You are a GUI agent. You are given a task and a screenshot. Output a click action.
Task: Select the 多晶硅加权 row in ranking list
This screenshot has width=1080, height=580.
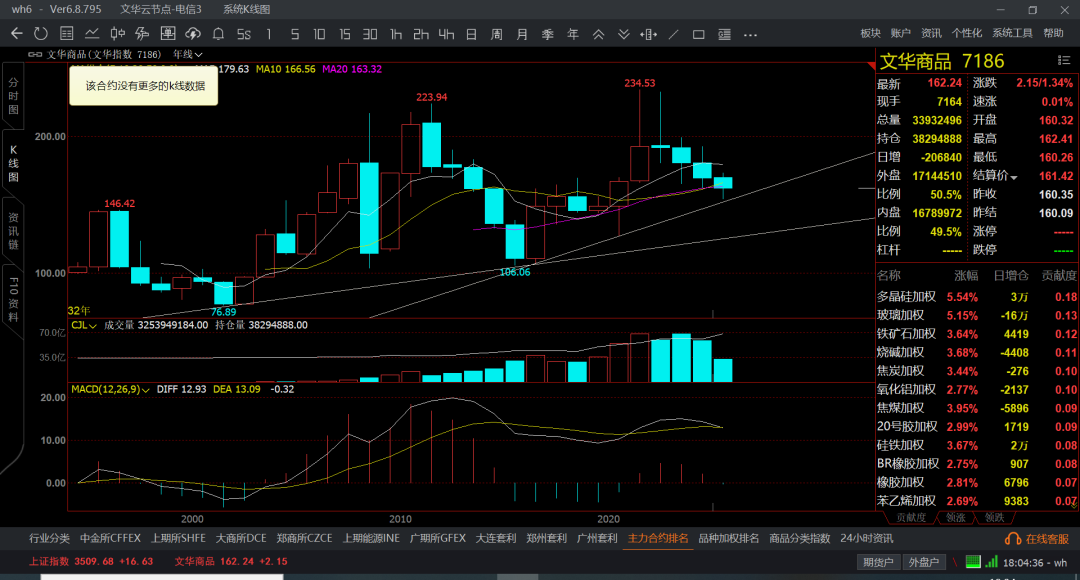[x=976, y=297]
